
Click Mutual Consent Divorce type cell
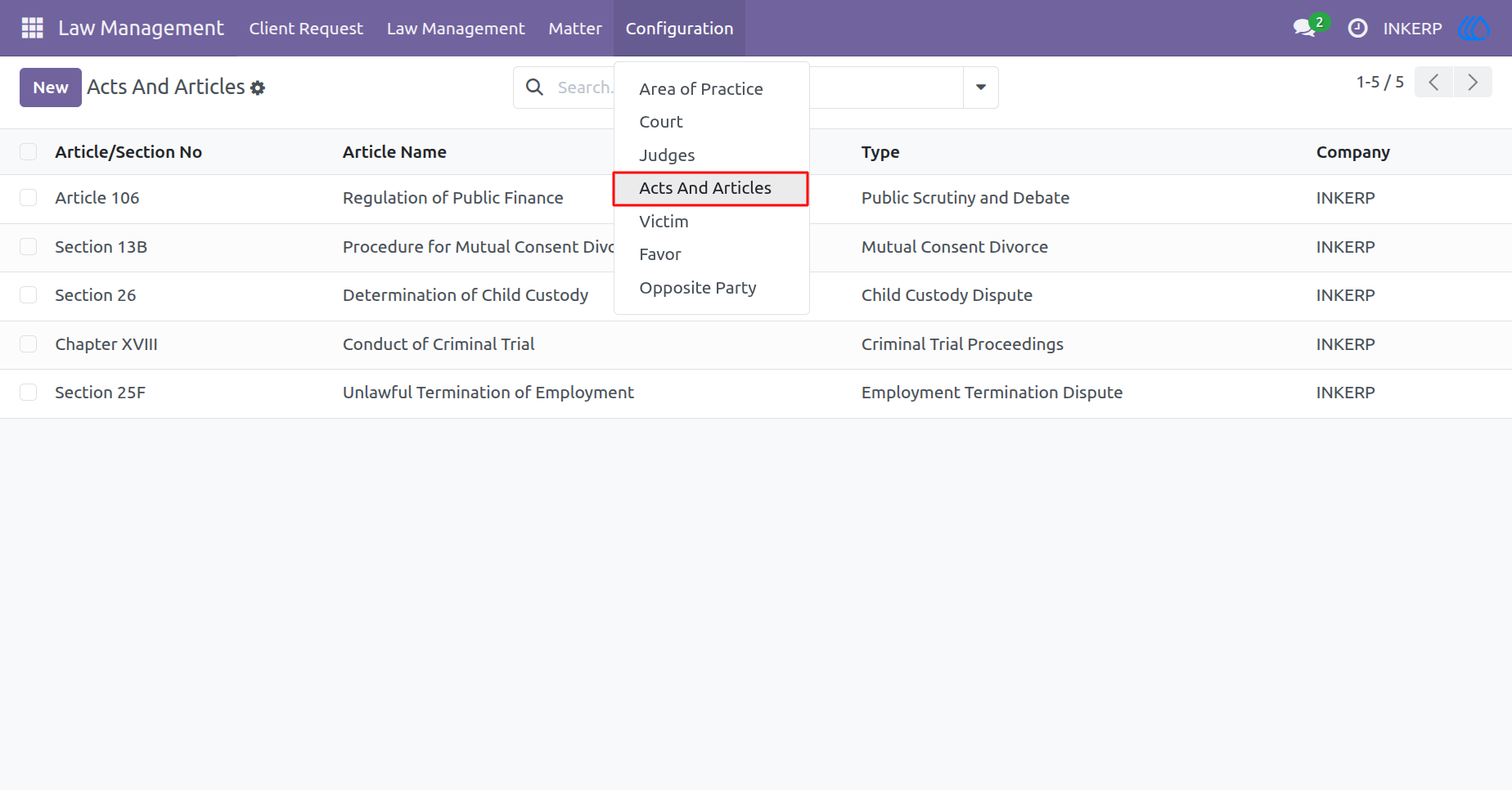(x=954, y=247)
